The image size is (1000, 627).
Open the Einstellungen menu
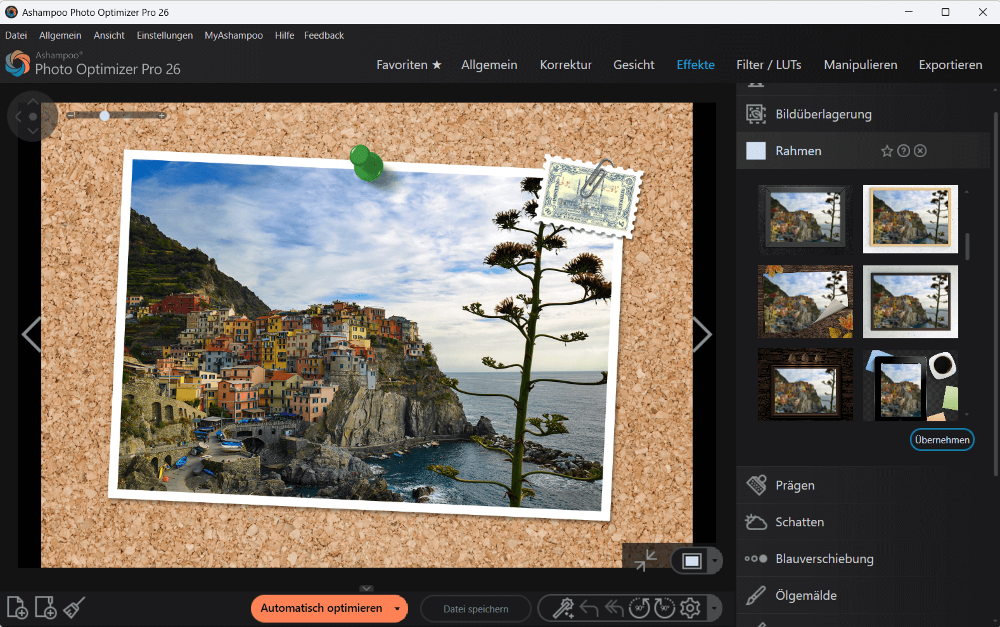click(165, 35)
